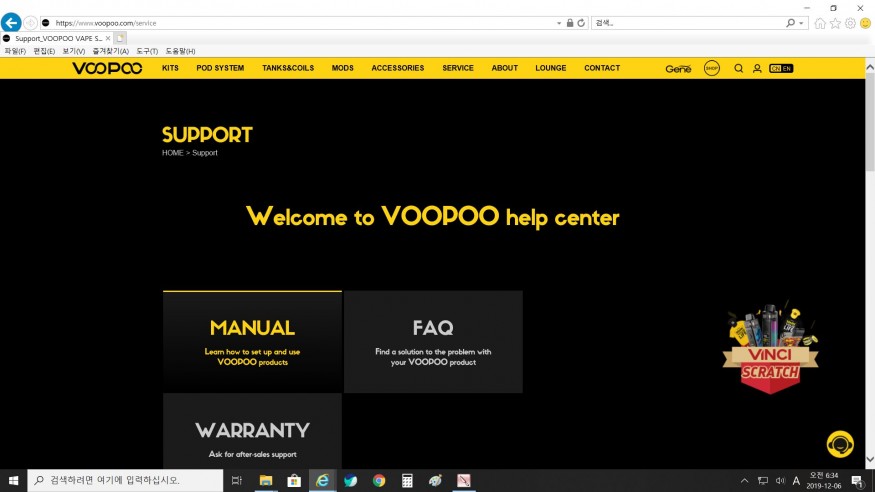This screenshot has width=875, height=492.
Task: Open the search provider dropdown arrow
Action: pyautogui.click(x=801, y=23)
